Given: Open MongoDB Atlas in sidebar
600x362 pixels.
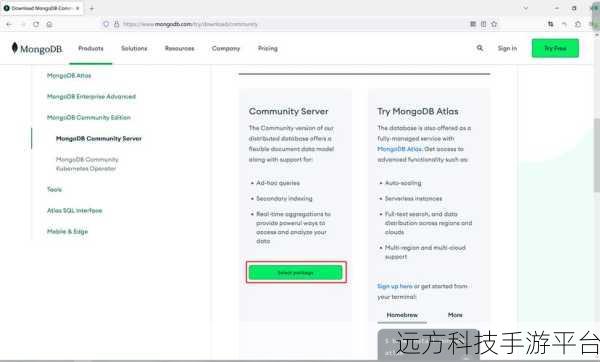Looking at the screenshot, I should point(69,75).
